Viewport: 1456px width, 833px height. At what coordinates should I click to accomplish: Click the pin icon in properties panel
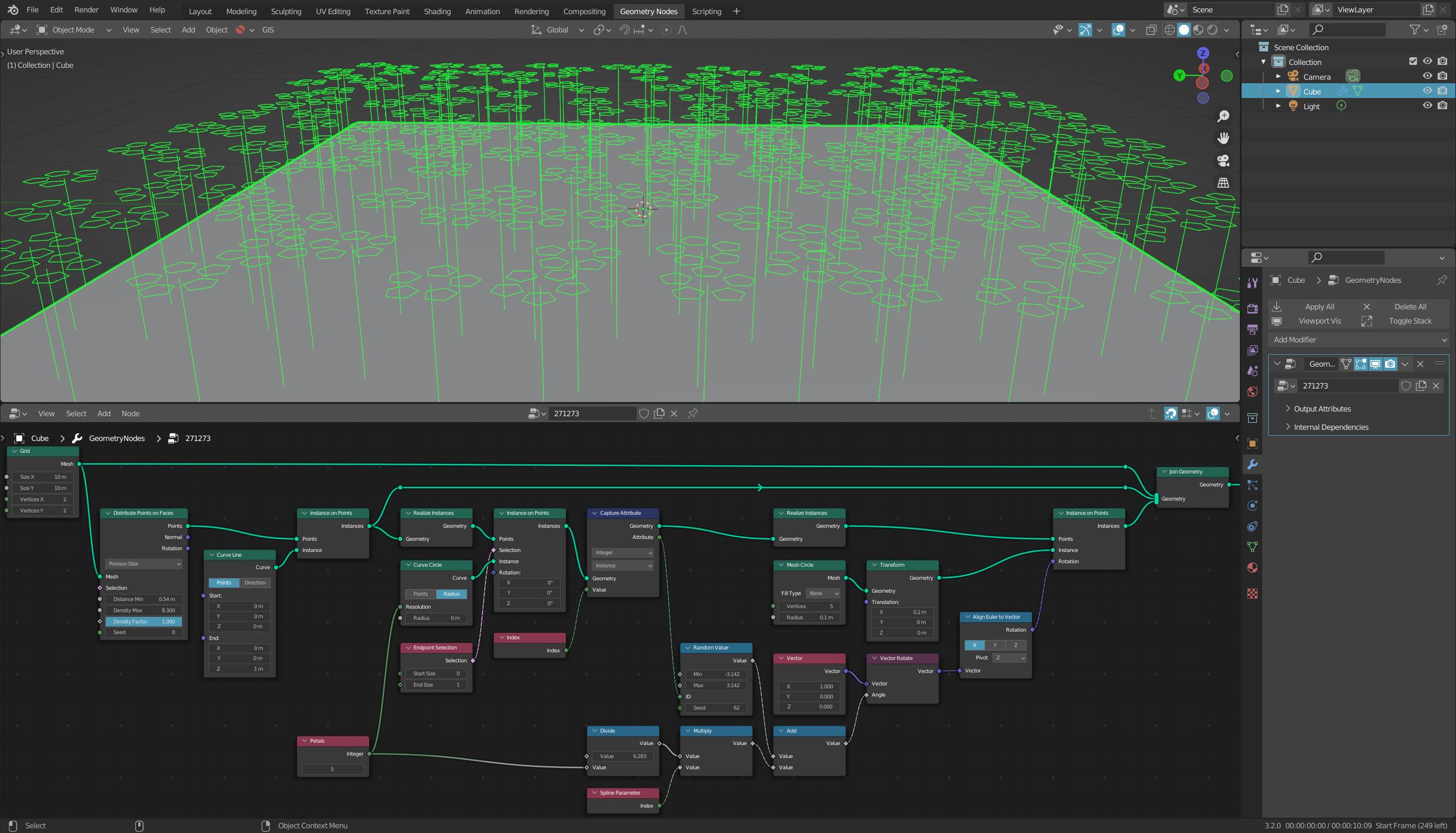pos(1442,280)
